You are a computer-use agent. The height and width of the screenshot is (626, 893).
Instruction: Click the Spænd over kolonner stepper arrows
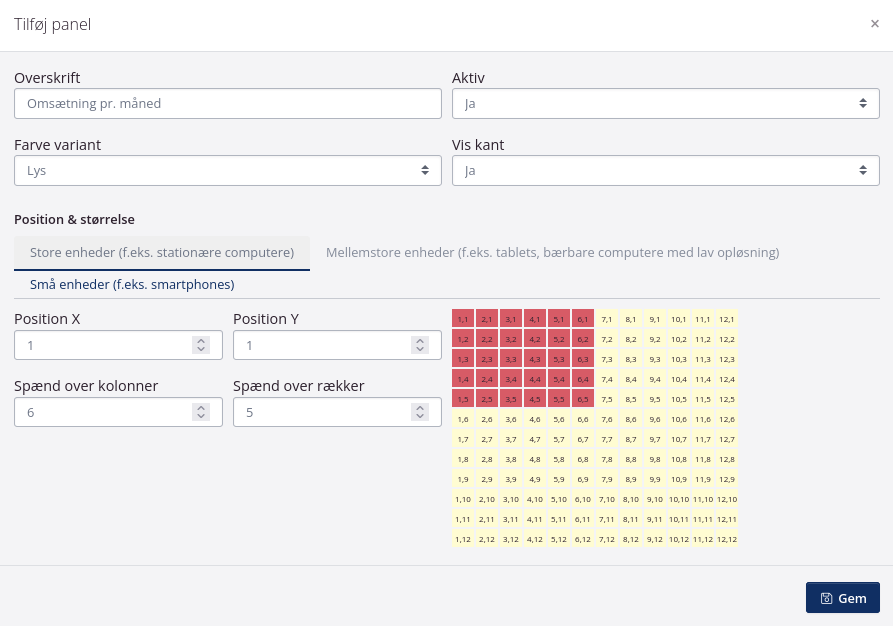point(201,412)
